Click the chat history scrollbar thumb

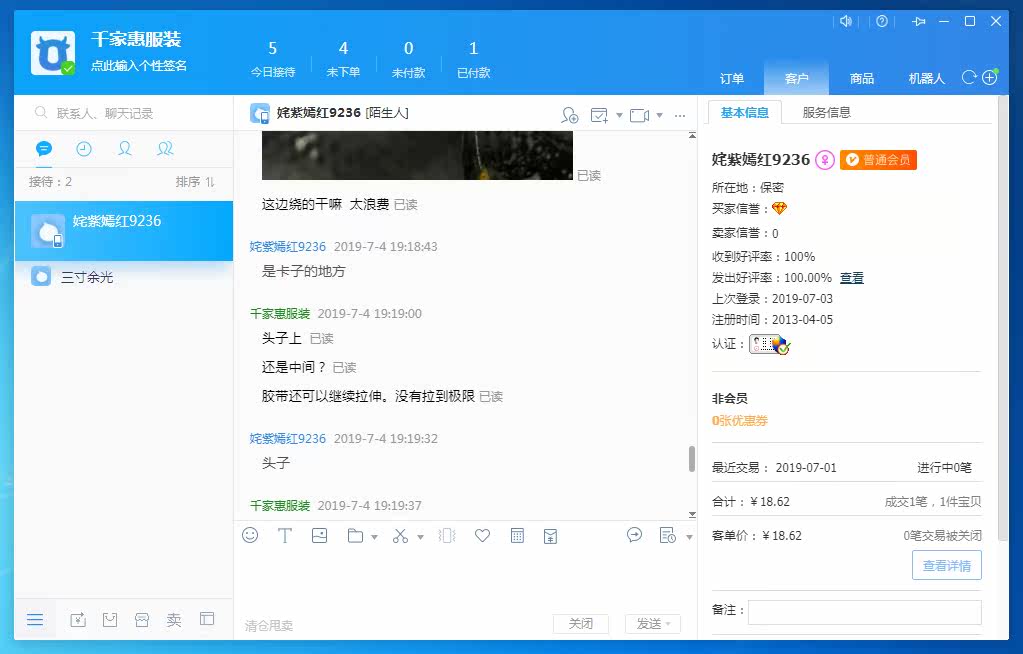point(692,459)
